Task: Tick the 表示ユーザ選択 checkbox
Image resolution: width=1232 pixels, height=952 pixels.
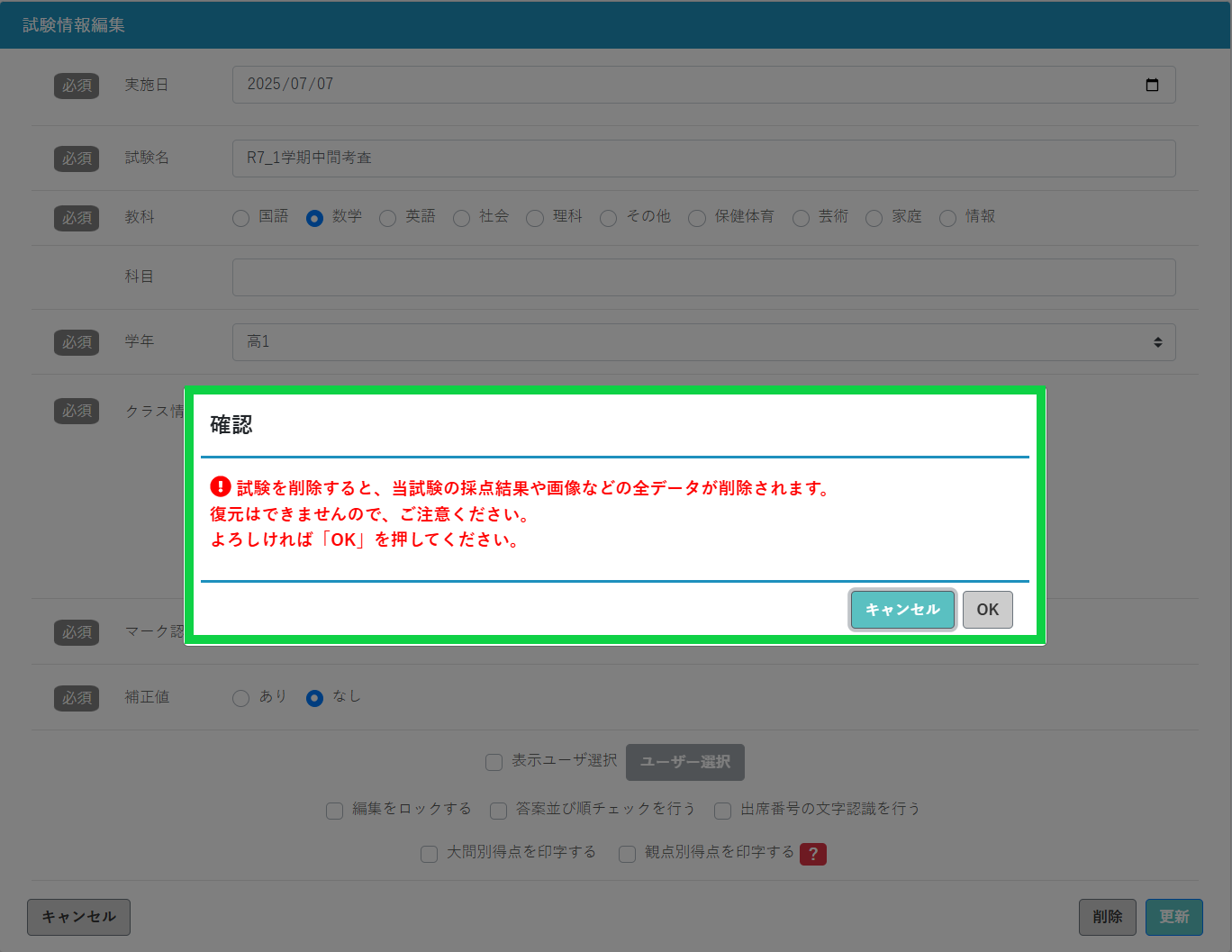Action: tap(494, 763)
